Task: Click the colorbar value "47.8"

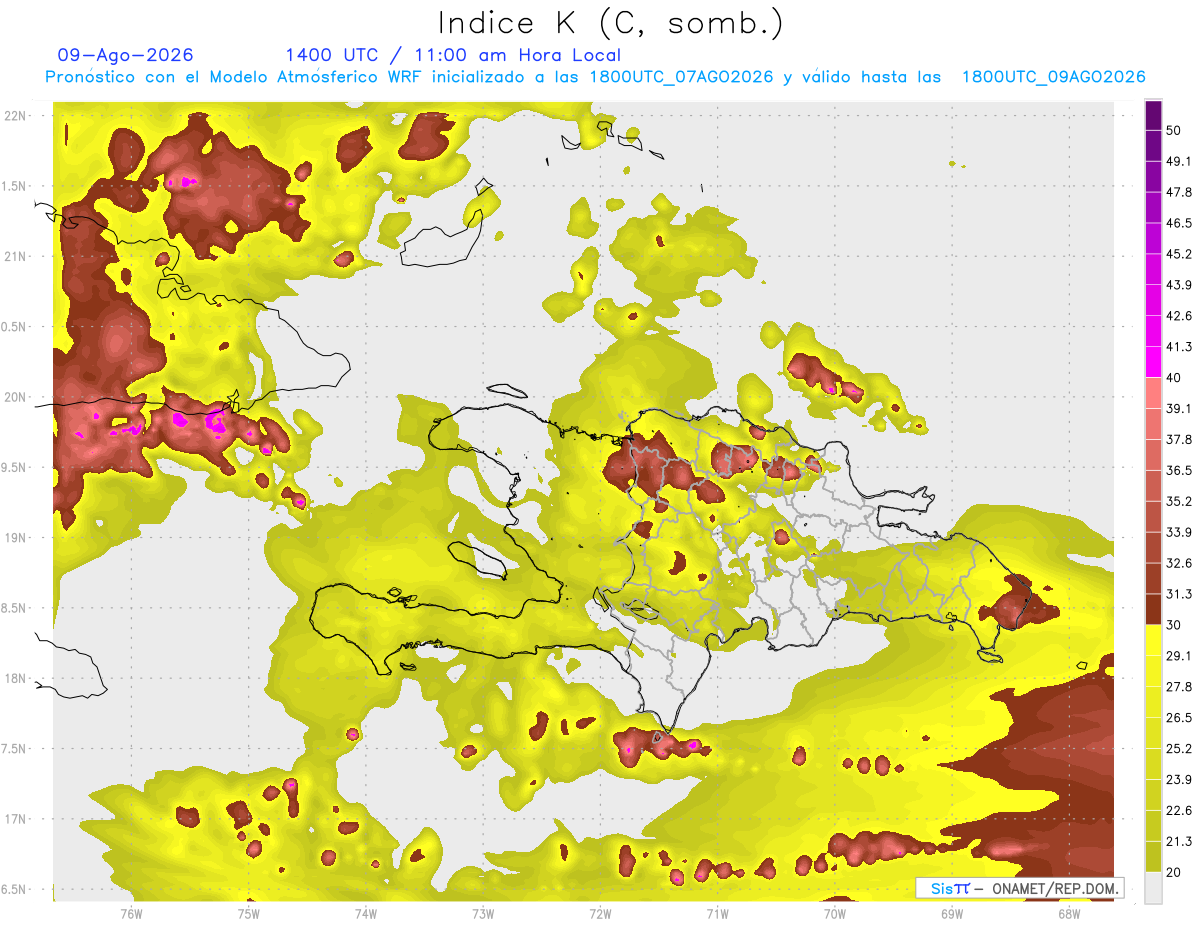Action: pyautogui.click(x=1178, y=192)
